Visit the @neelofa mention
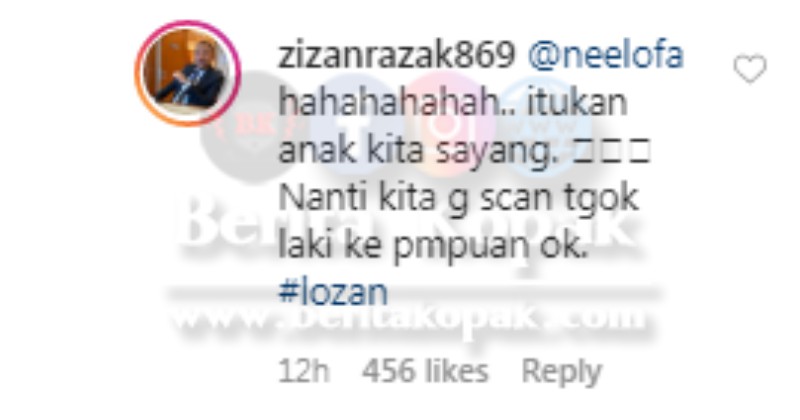This screenshot has height=420, width=800. tap(605, 55)
